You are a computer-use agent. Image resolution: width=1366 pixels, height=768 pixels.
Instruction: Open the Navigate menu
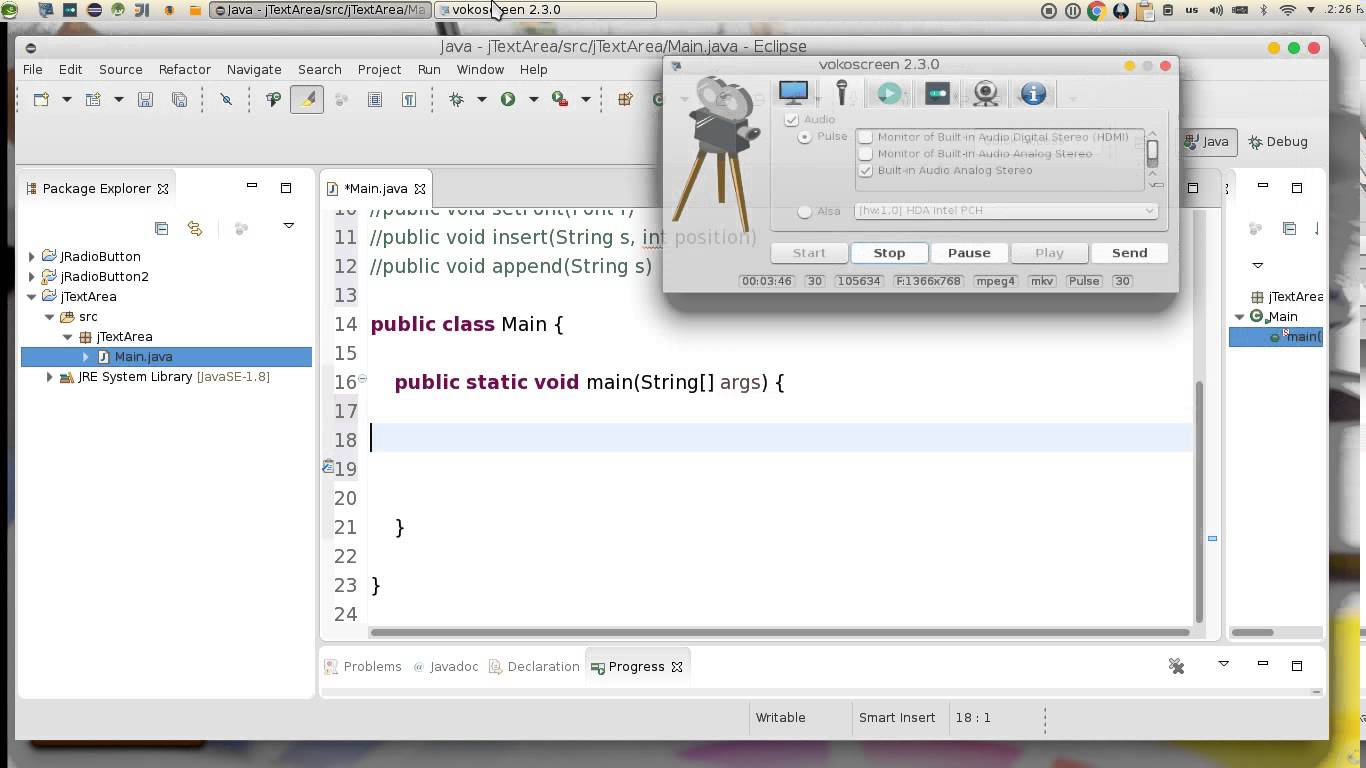click(254, 69)
